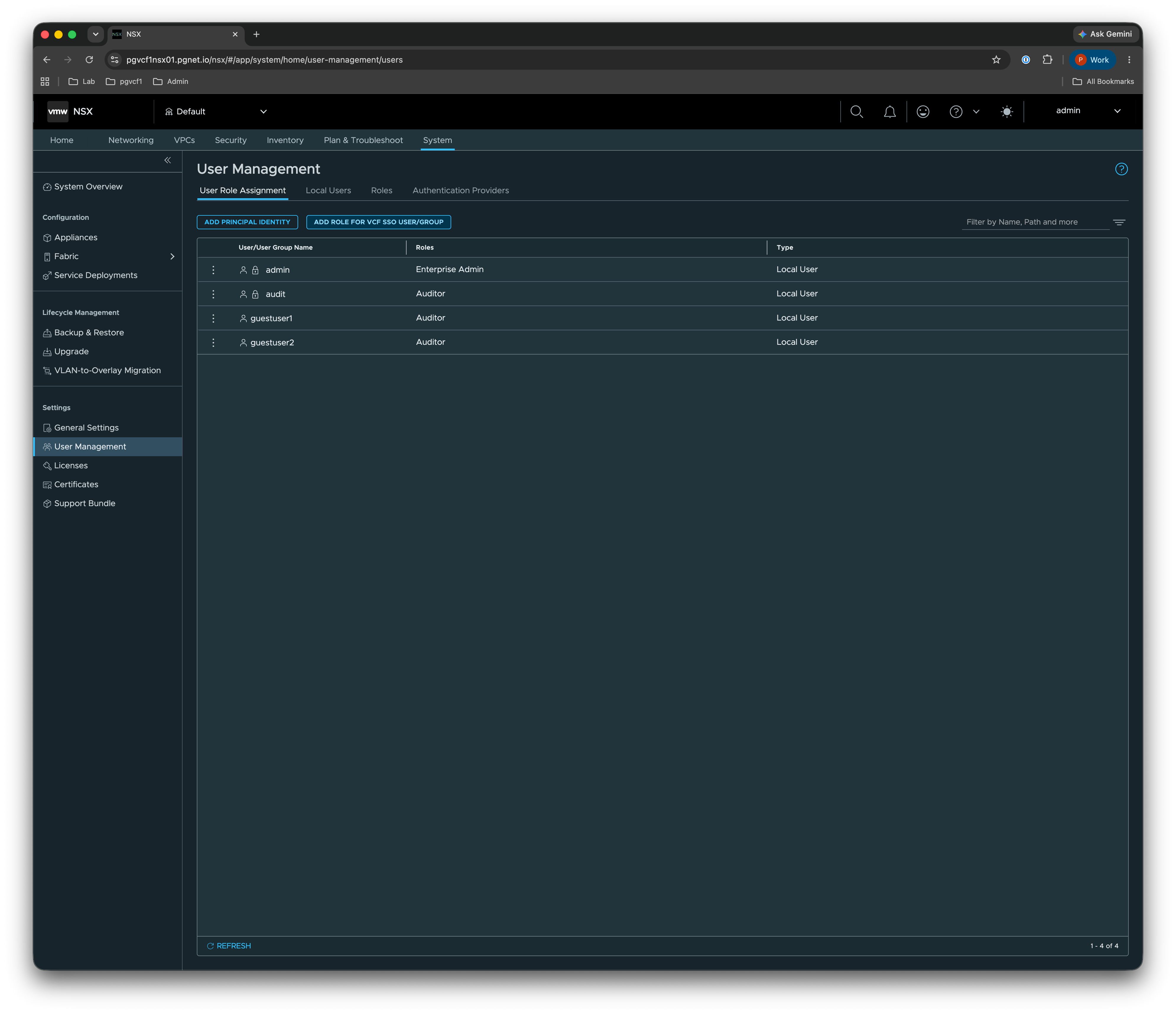Open Support Bundle in sidebar

[x=79, y=503]
